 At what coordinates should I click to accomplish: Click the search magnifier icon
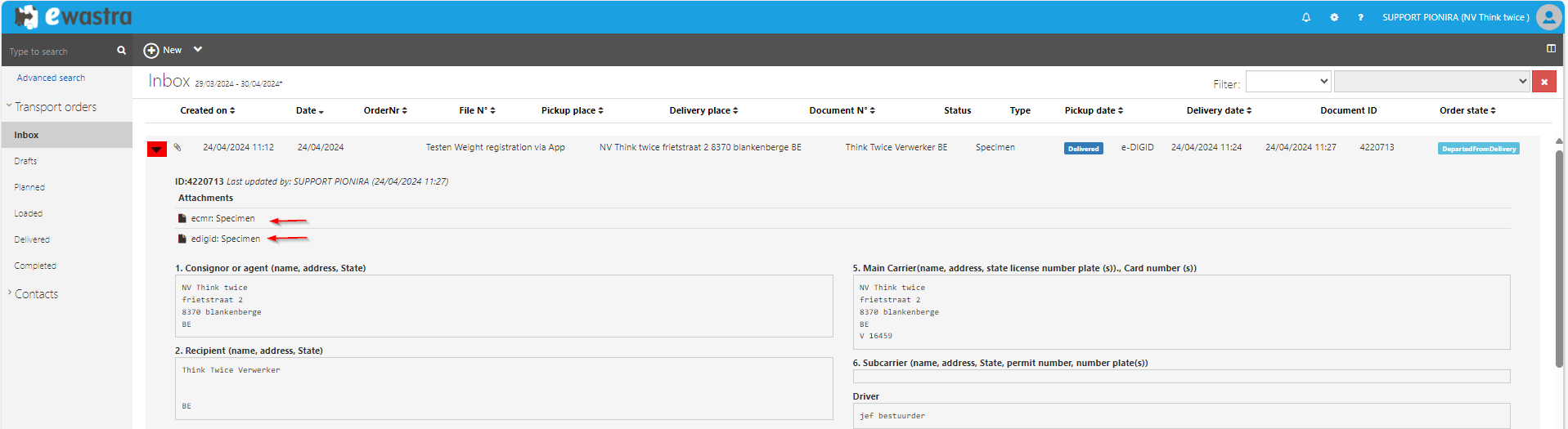[x=121, y=51]
